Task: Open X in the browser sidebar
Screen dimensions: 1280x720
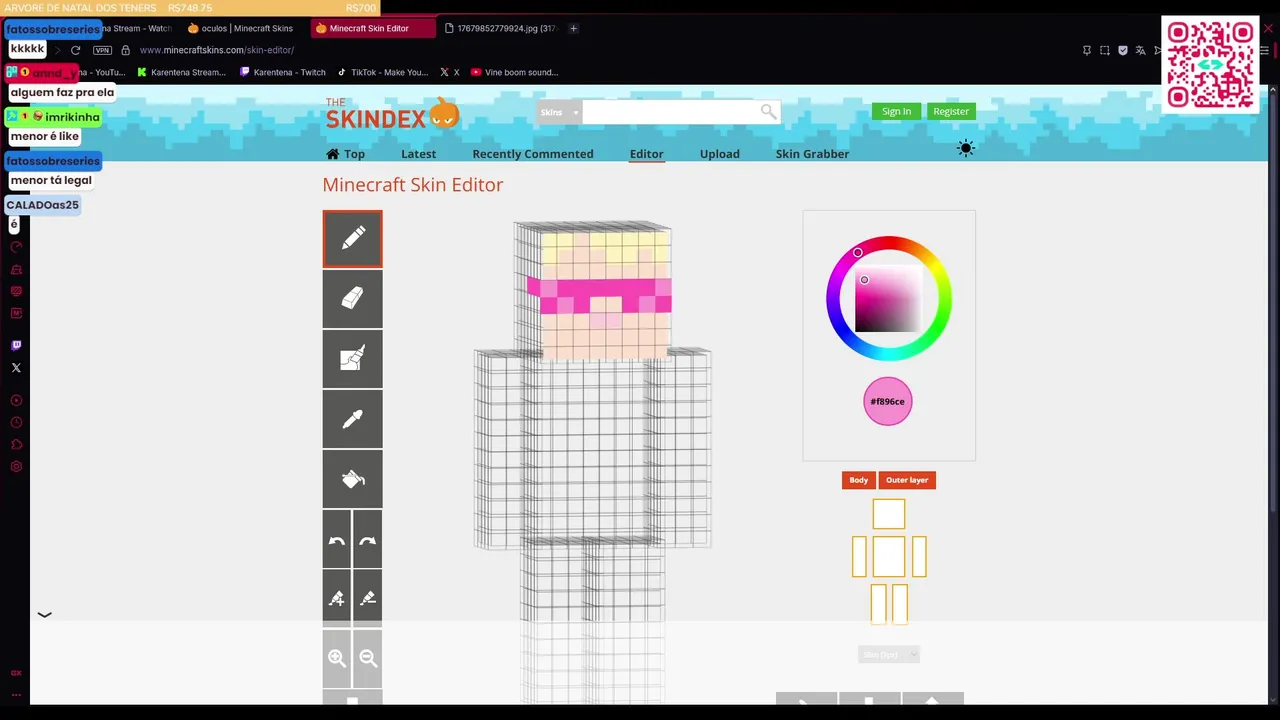Action: [x=16, y=368]
